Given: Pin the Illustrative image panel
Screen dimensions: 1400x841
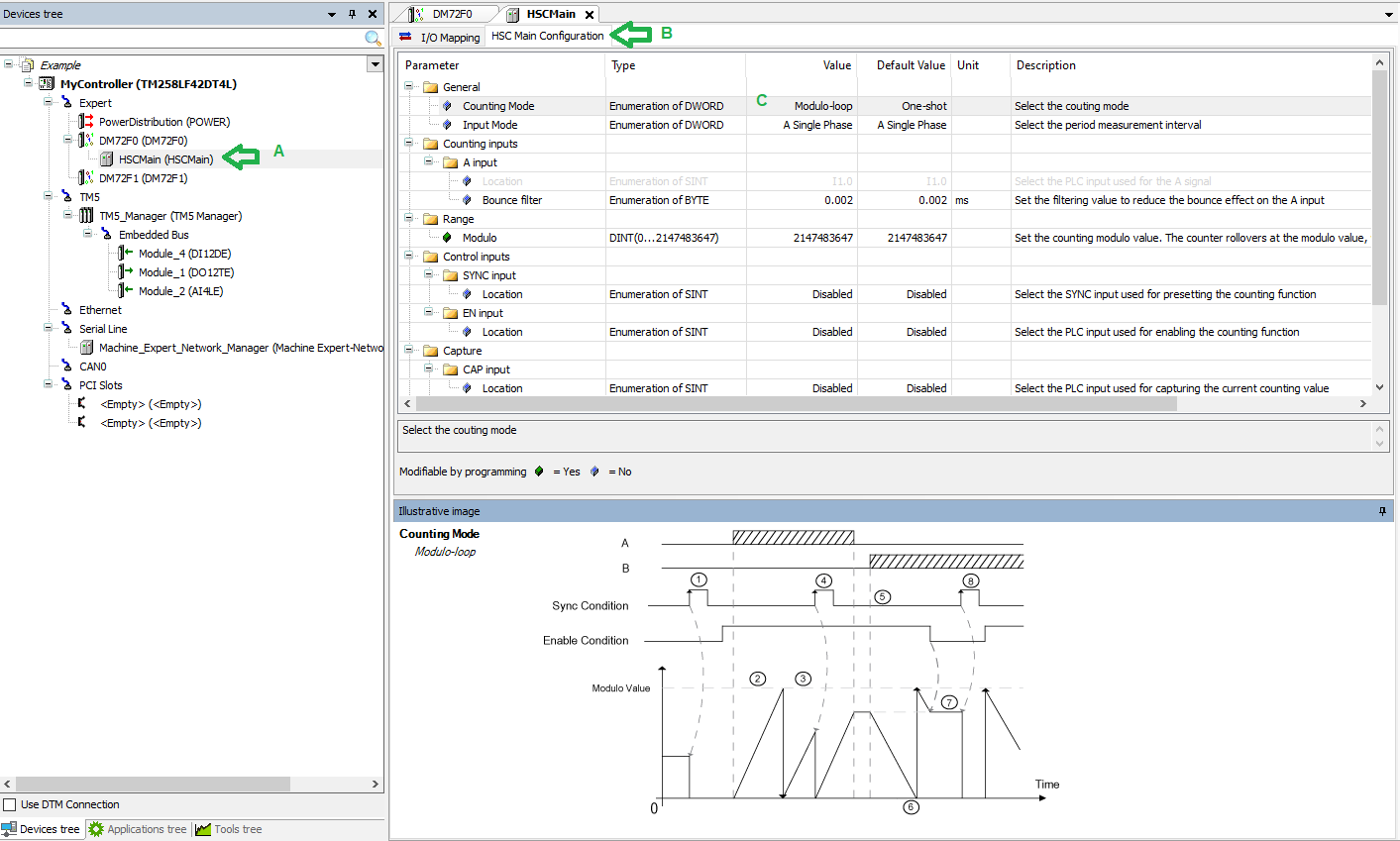Looking at the screenshot, I should pyautogui.click(x=1382, y=511).
